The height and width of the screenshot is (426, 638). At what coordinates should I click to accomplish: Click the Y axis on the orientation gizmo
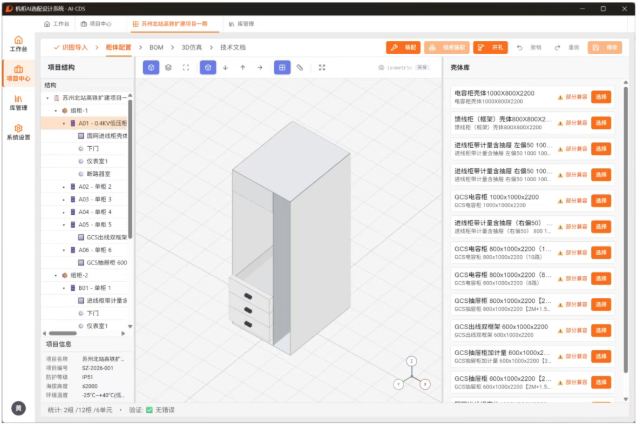[x=398, y=384]
